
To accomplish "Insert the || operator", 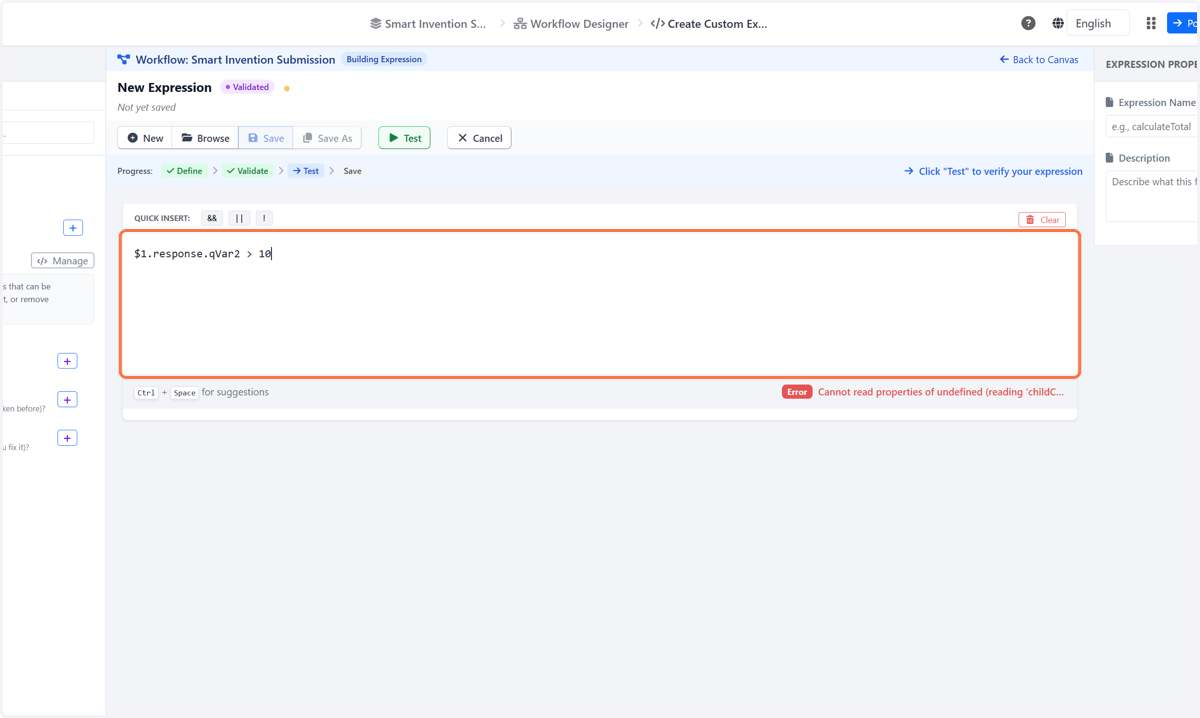I will click(x=239, y=218).
